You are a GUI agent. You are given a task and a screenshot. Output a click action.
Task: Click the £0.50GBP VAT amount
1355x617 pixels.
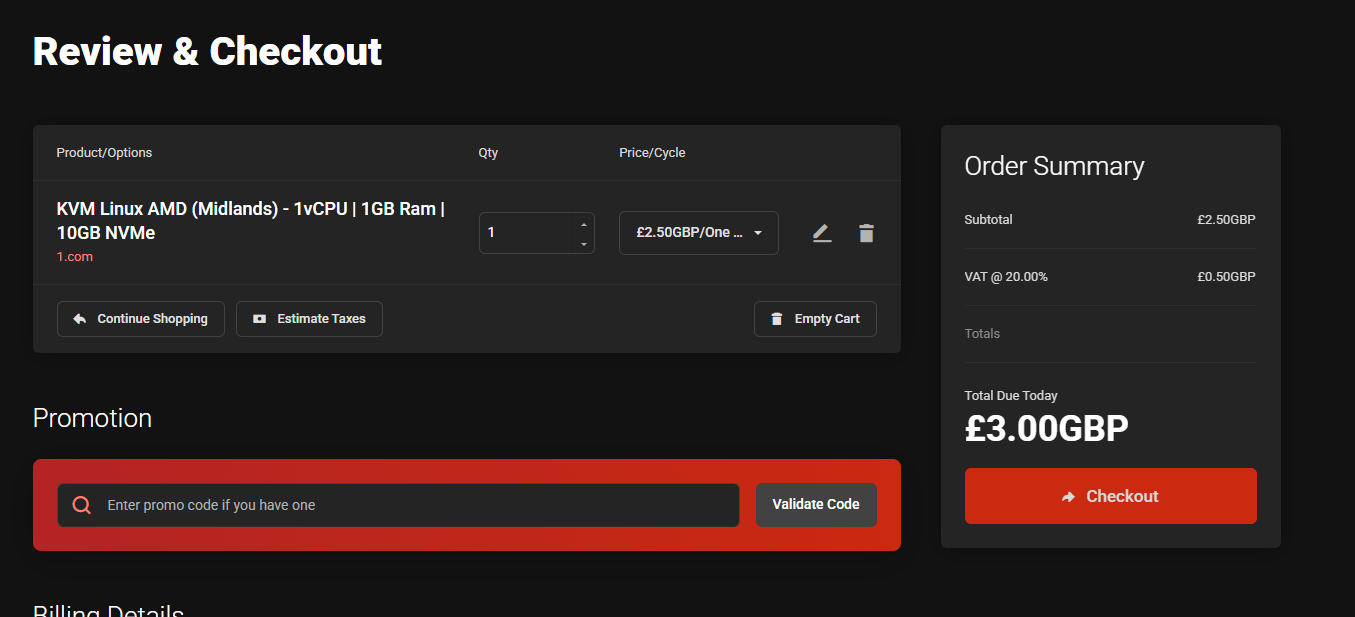(x=1226, y=277)
